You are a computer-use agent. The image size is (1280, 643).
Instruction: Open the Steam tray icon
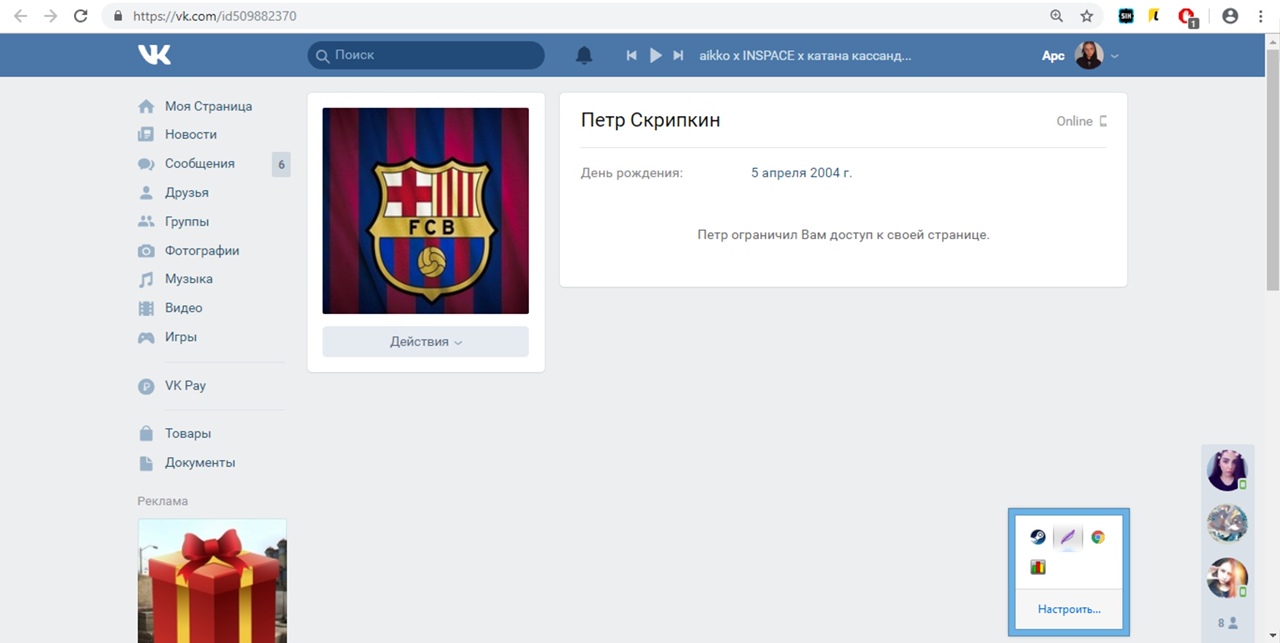coord(1038,537)
